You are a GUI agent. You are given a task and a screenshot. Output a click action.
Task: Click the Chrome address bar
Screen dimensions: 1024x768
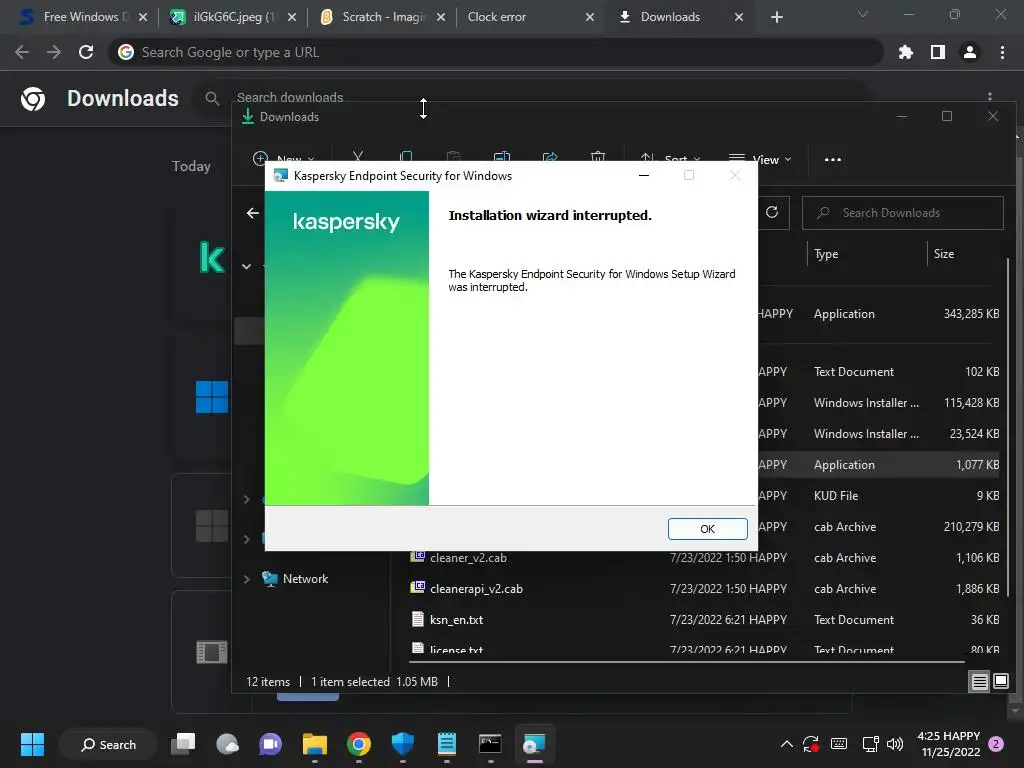tap(496, 52)
